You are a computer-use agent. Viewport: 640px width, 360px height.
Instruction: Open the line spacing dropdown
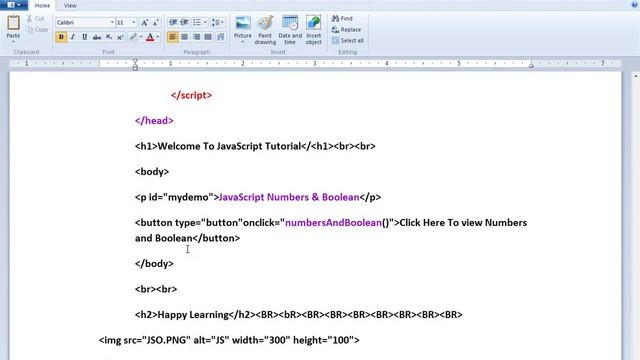coord(218,22)
